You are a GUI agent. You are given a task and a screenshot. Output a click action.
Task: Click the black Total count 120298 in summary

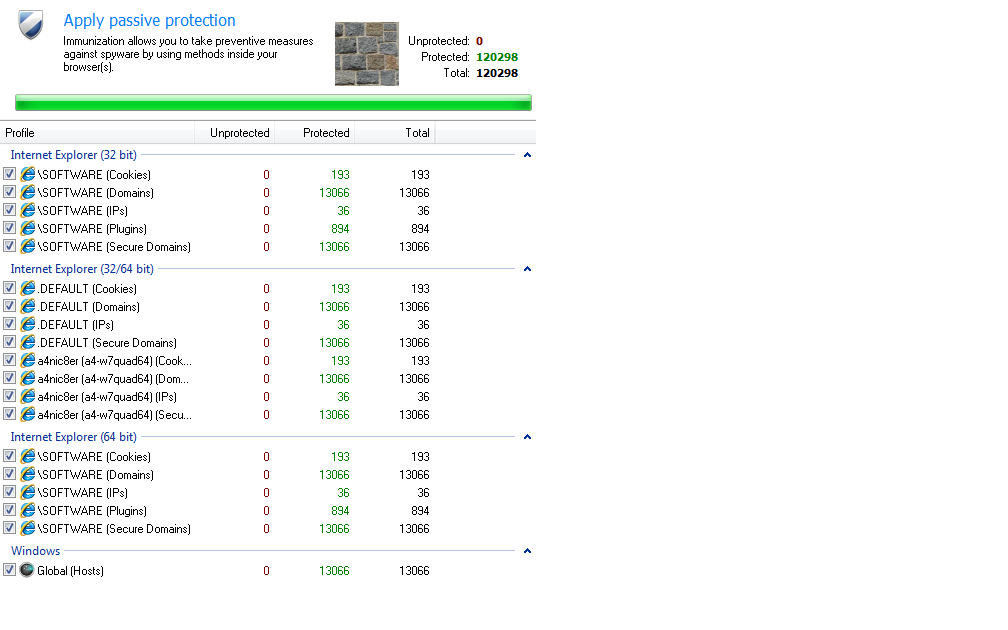click(x=497, y=73)
